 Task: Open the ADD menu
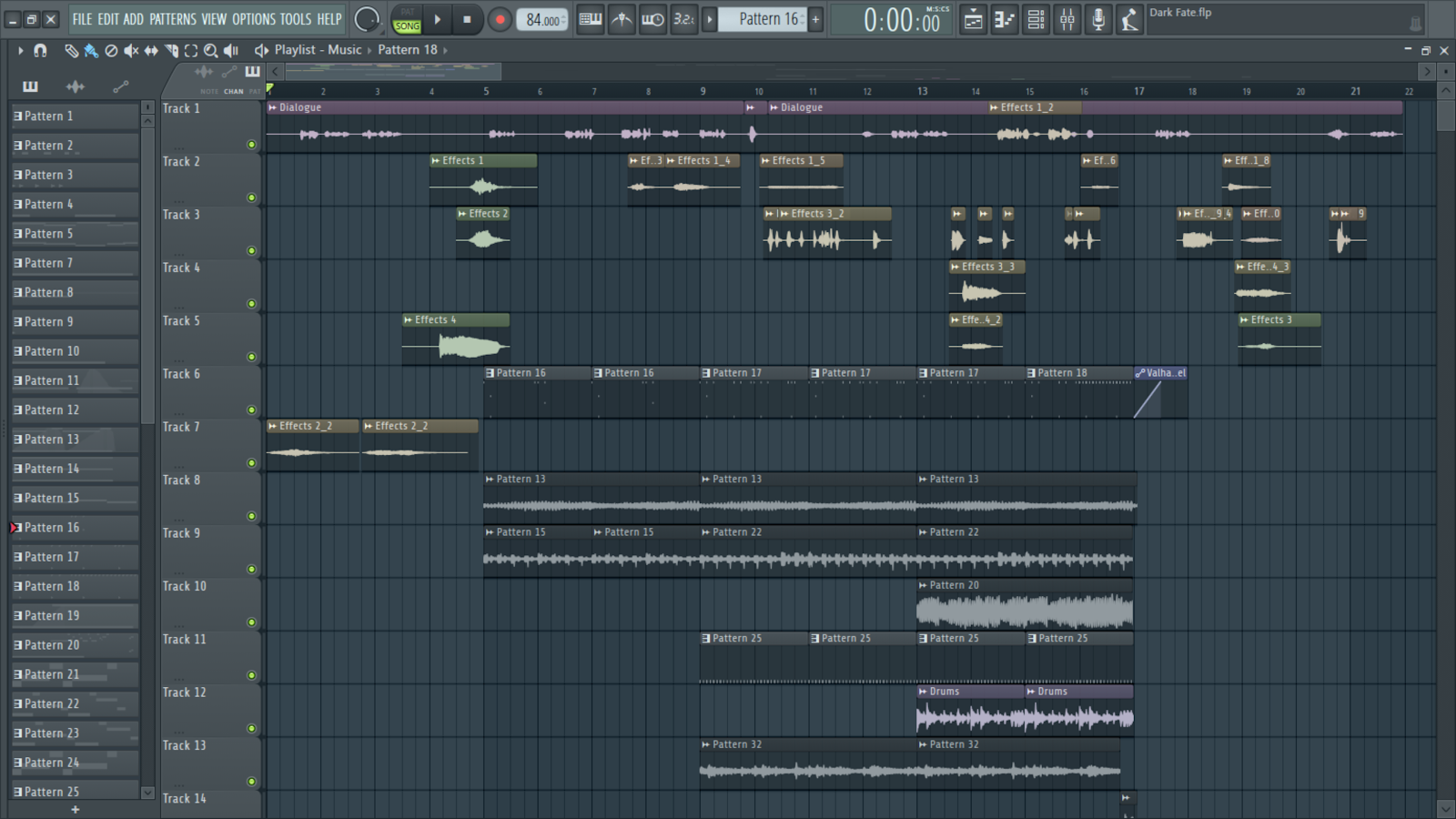pos(134,19)
